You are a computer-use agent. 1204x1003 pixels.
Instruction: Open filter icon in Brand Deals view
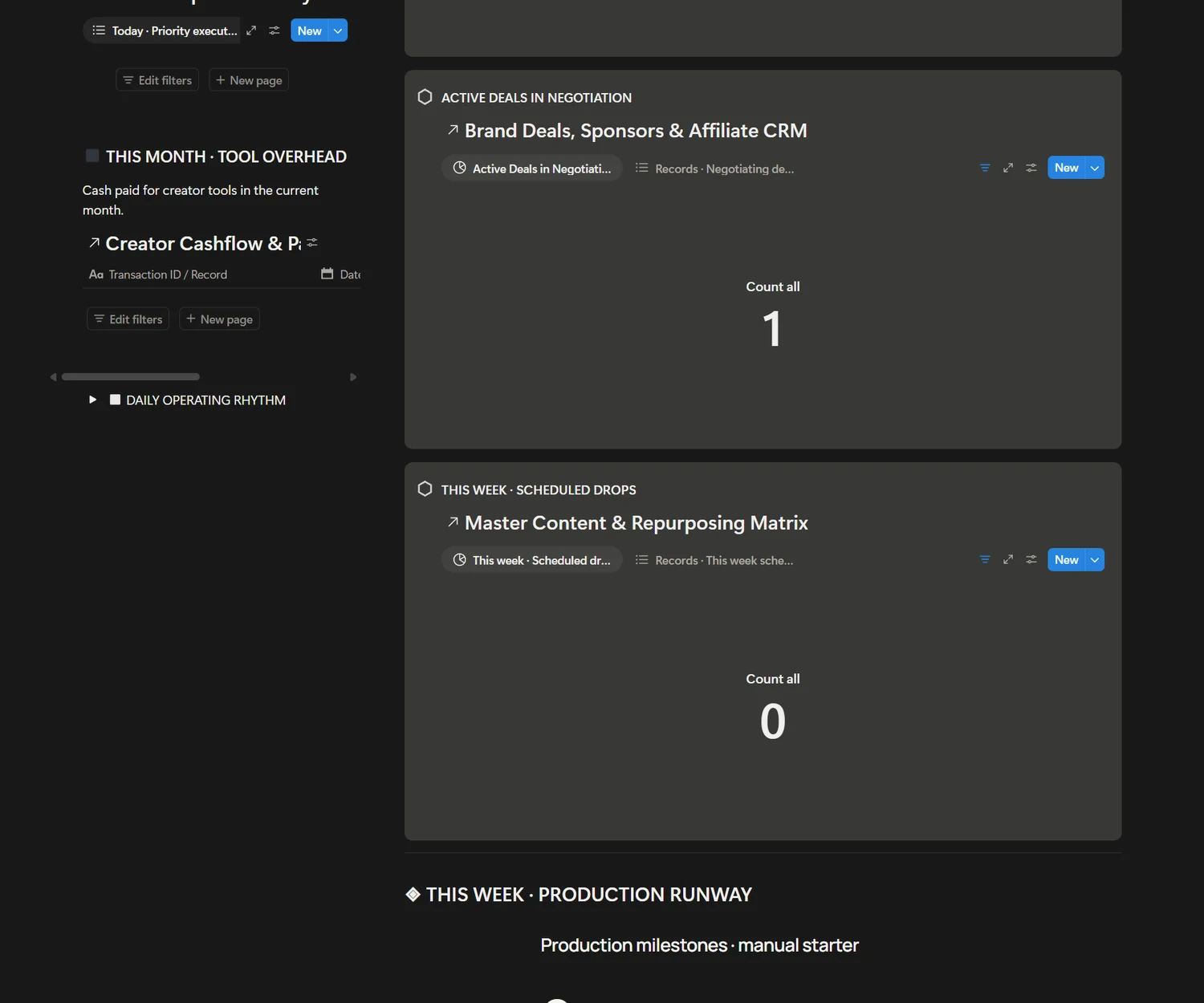point(985,168)
